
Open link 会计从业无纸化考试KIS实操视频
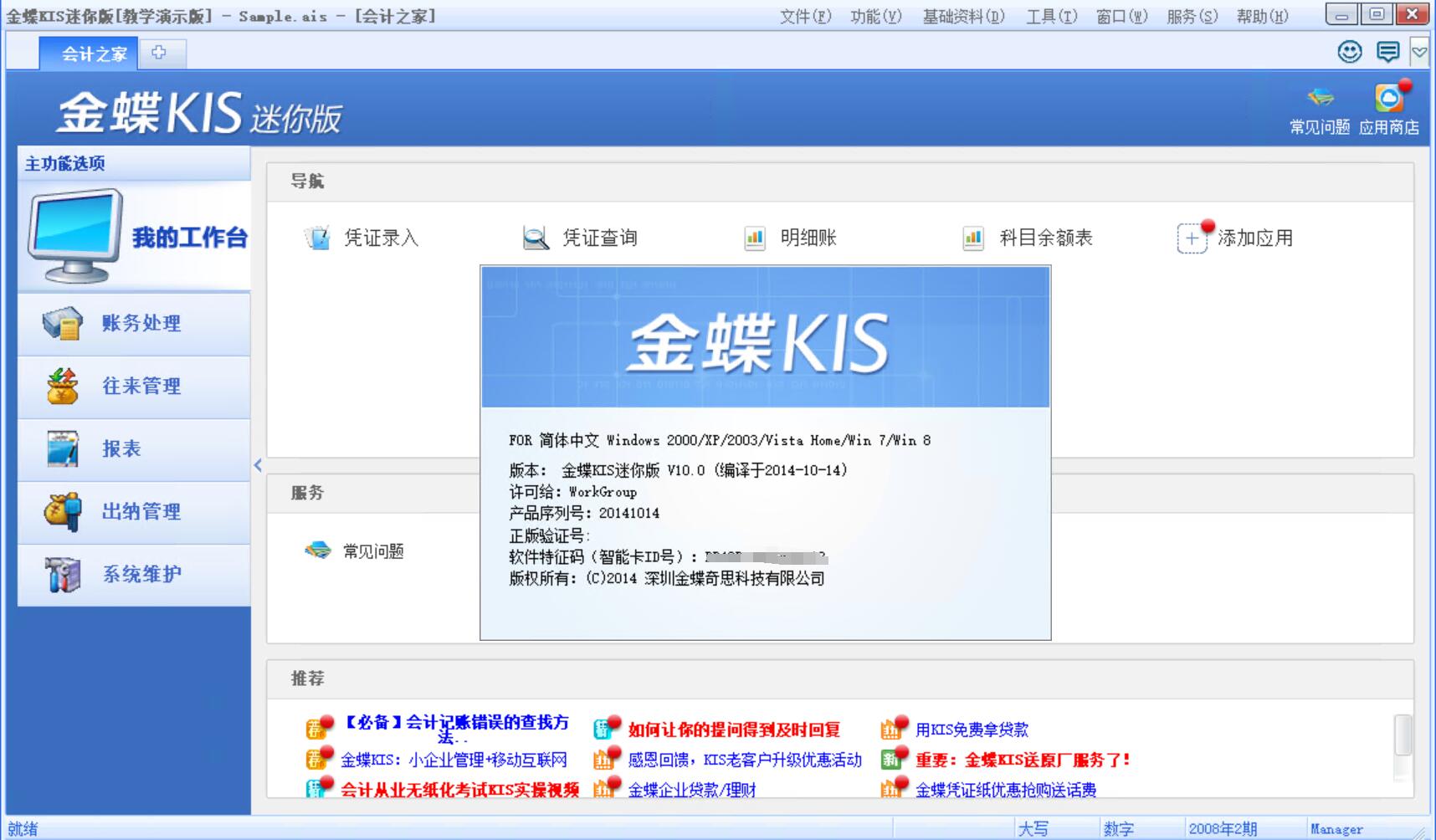click(459, 789)
